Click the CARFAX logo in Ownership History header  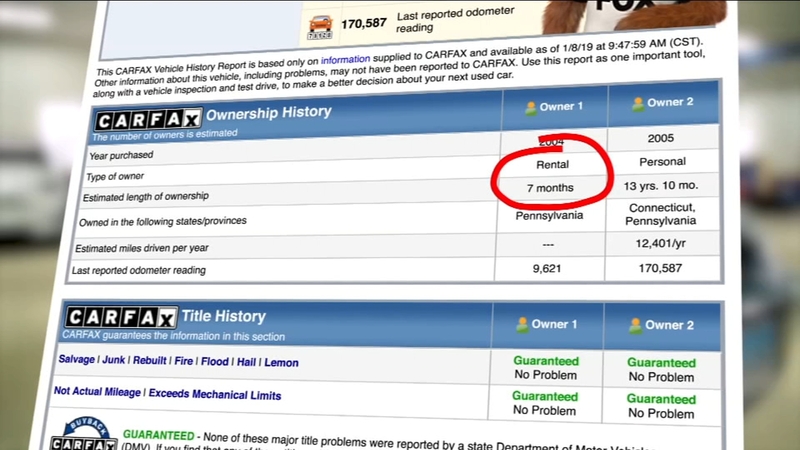pos(148,120)
